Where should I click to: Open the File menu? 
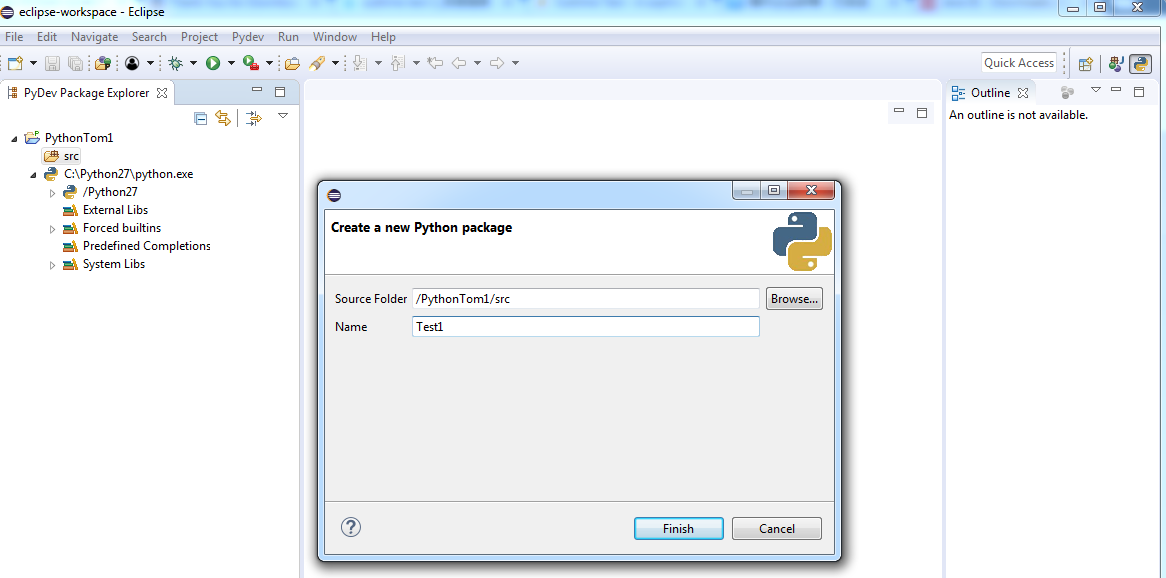(13, 36)
